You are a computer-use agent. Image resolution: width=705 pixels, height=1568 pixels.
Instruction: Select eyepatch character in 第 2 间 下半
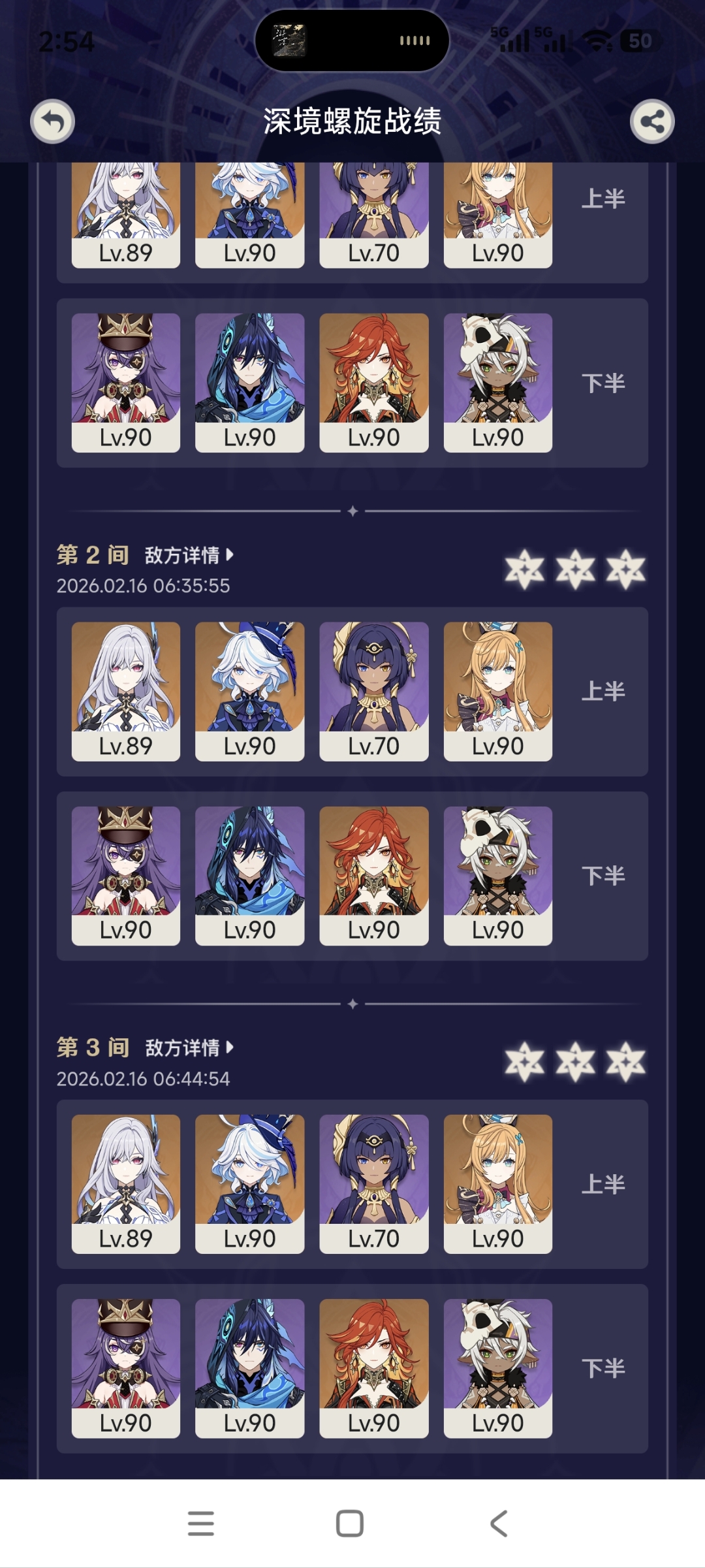coord(126,876)
